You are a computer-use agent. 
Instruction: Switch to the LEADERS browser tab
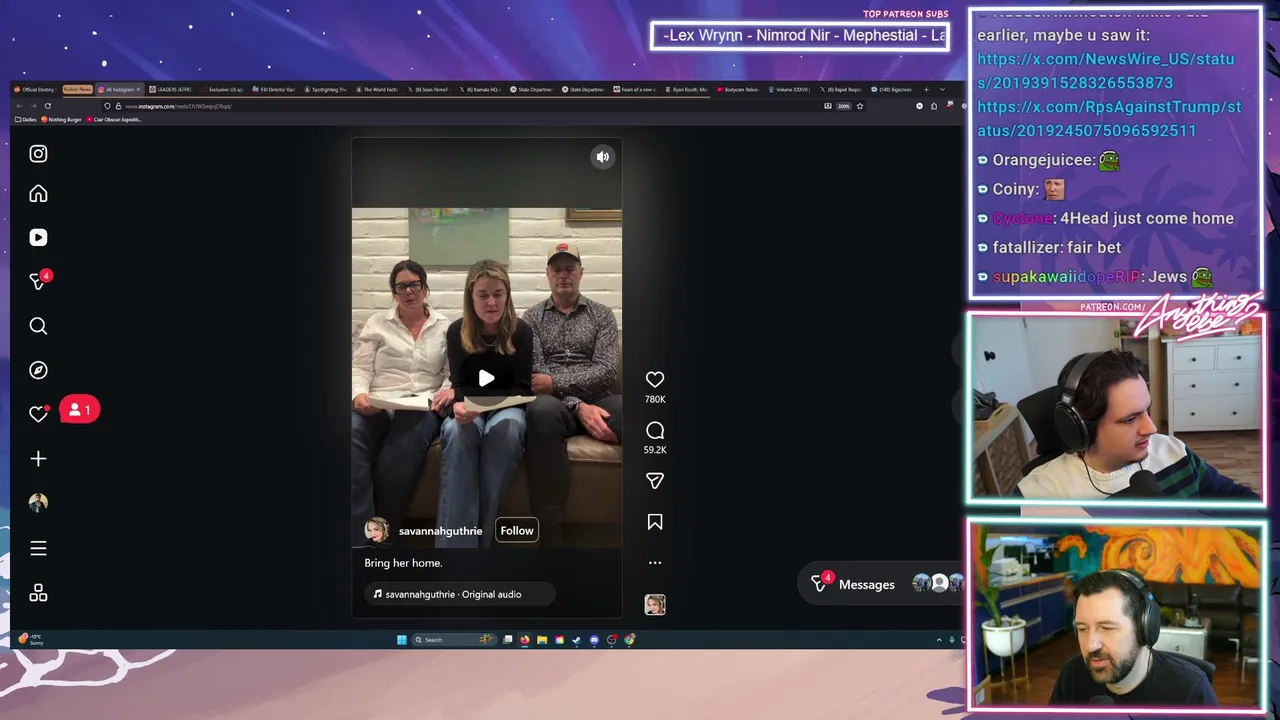click(170, 89)
